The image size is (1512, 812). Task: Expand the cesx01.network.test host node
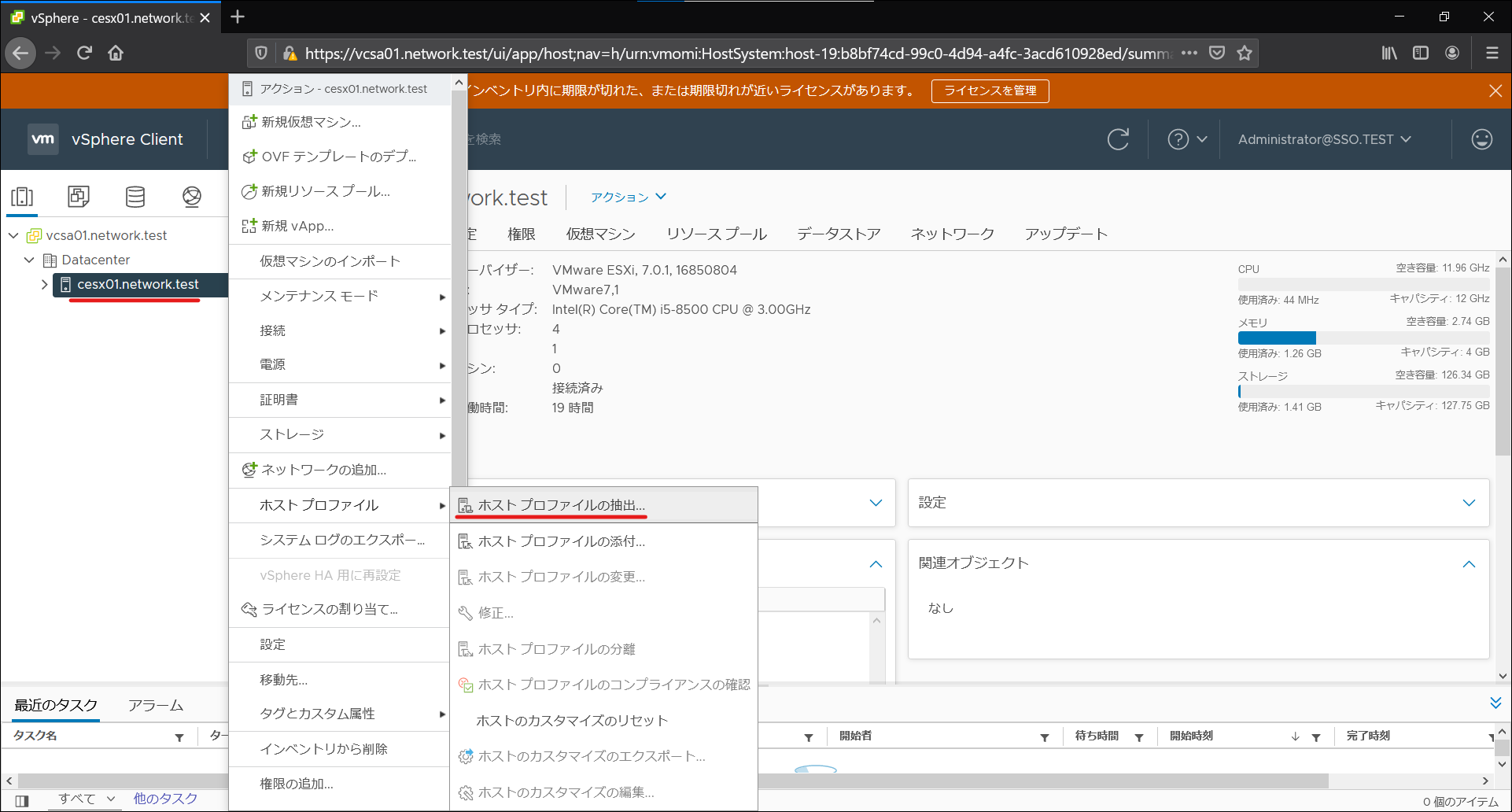[x=45, y=284]
